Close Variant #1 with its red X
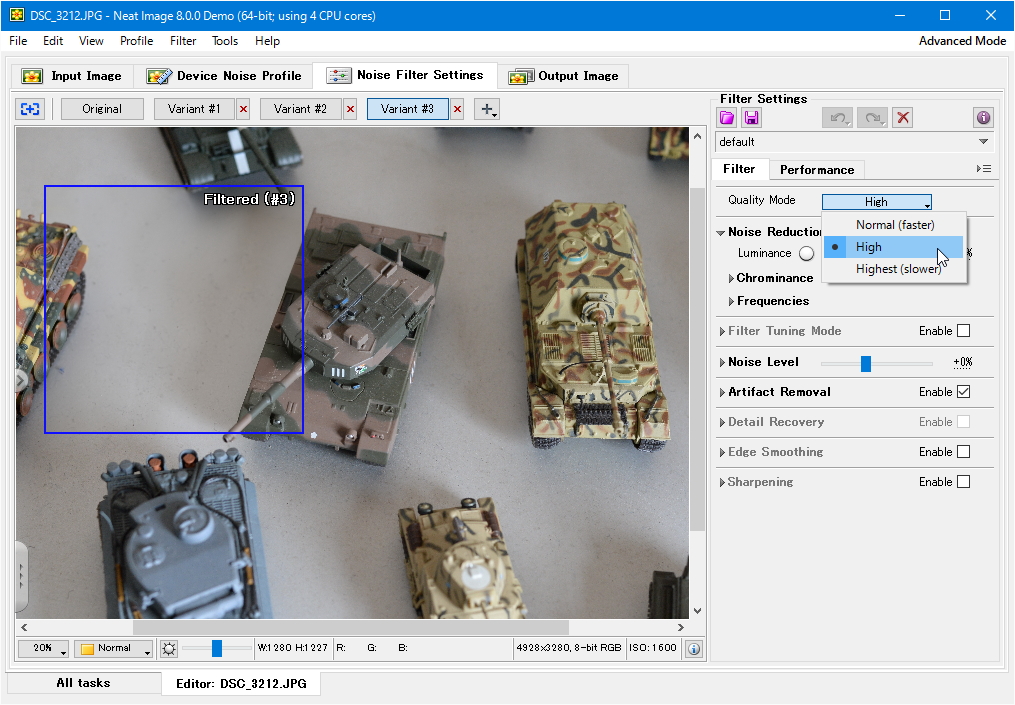Image resolution: width=1015 pixels, height=705 pixels. tap(243, 109)
